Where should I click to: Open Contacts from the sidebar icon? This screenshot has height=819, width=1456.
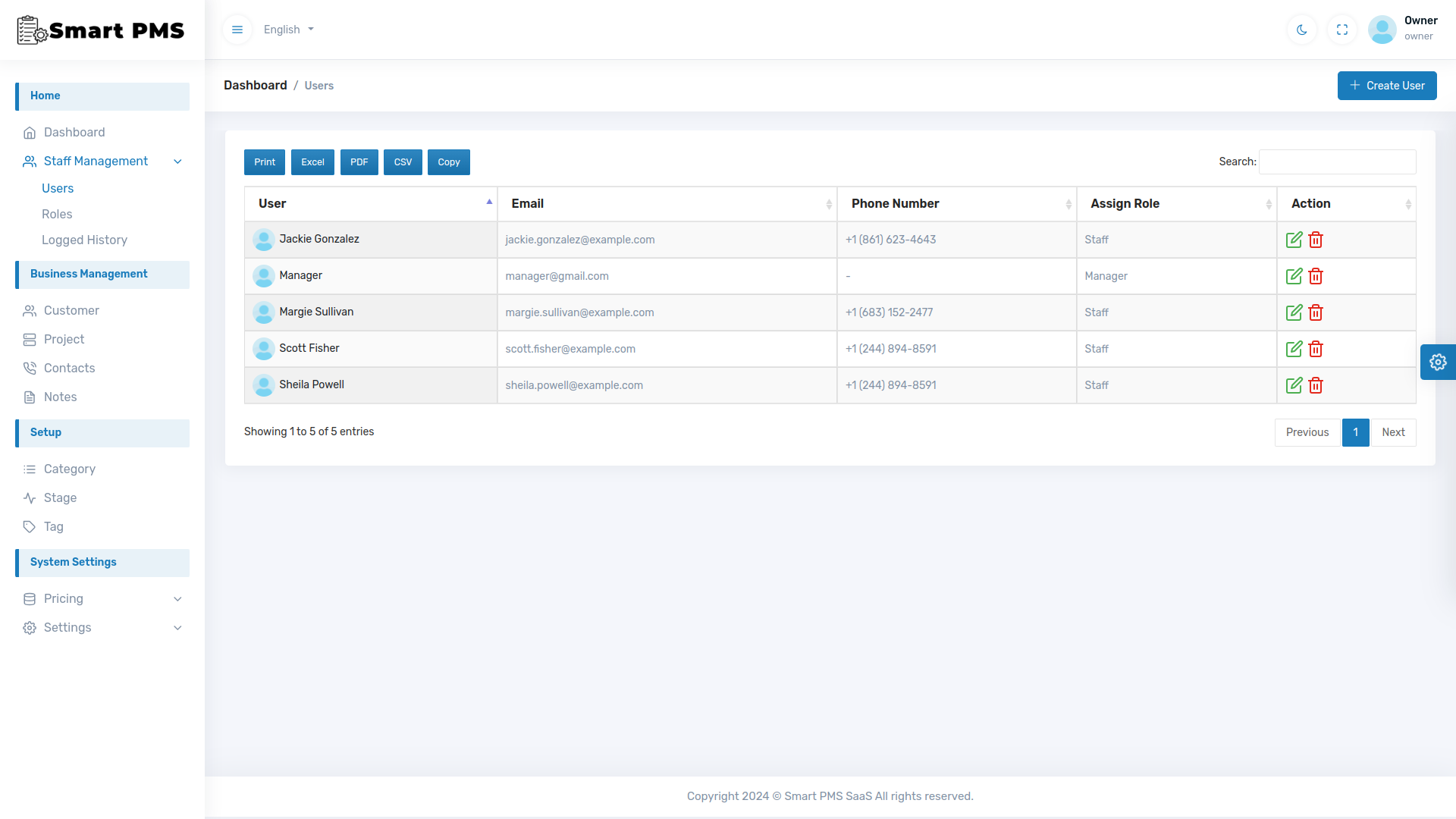tap(30, 368)
